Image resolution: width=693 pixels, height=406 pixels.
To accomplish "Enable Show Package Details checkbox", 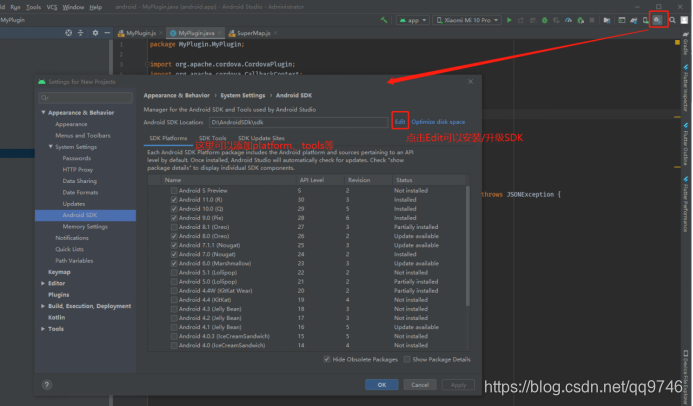I will coord(407,359).
